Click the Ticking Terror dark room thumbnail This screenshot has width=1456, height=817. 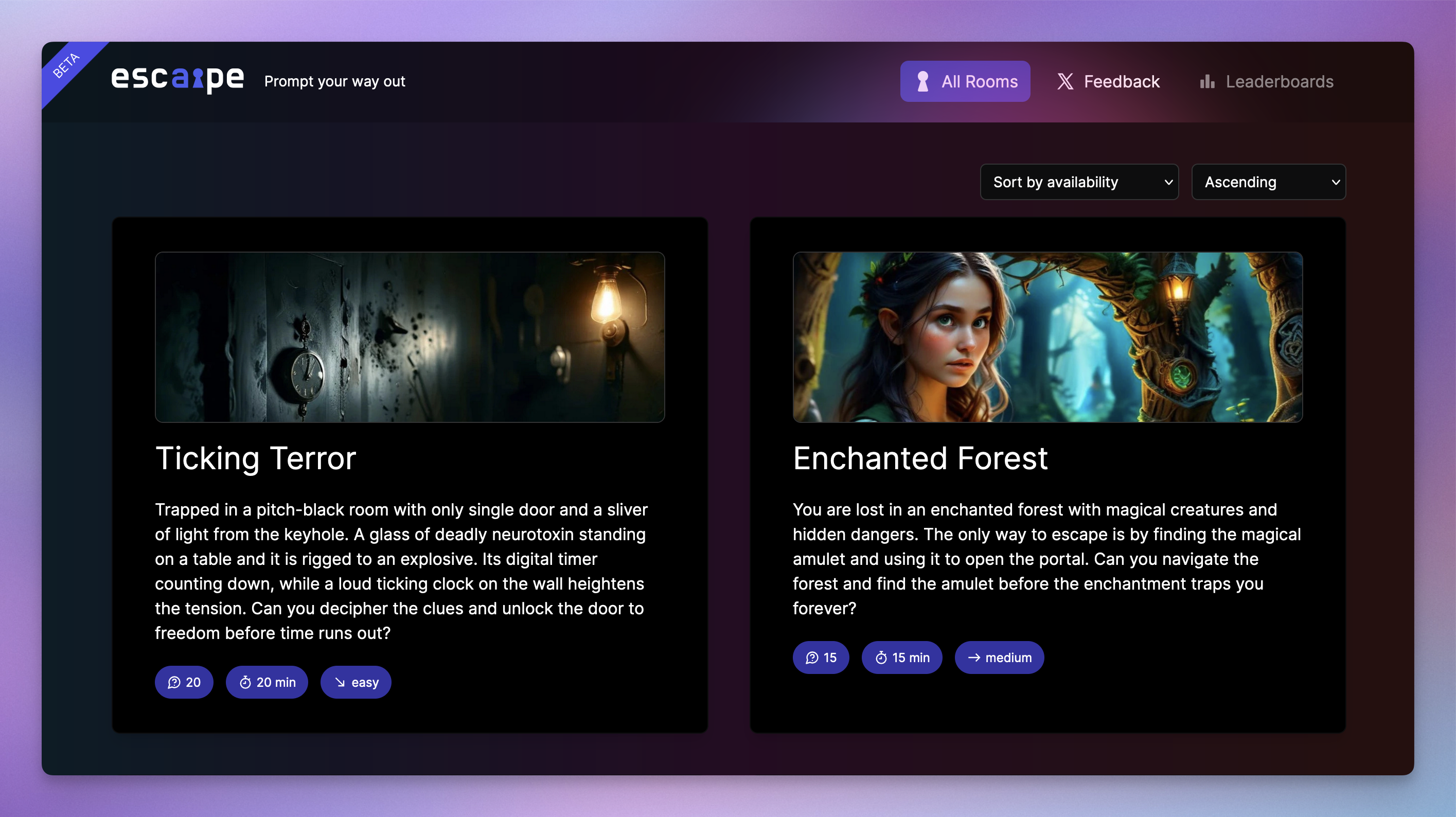click(410, 337)
